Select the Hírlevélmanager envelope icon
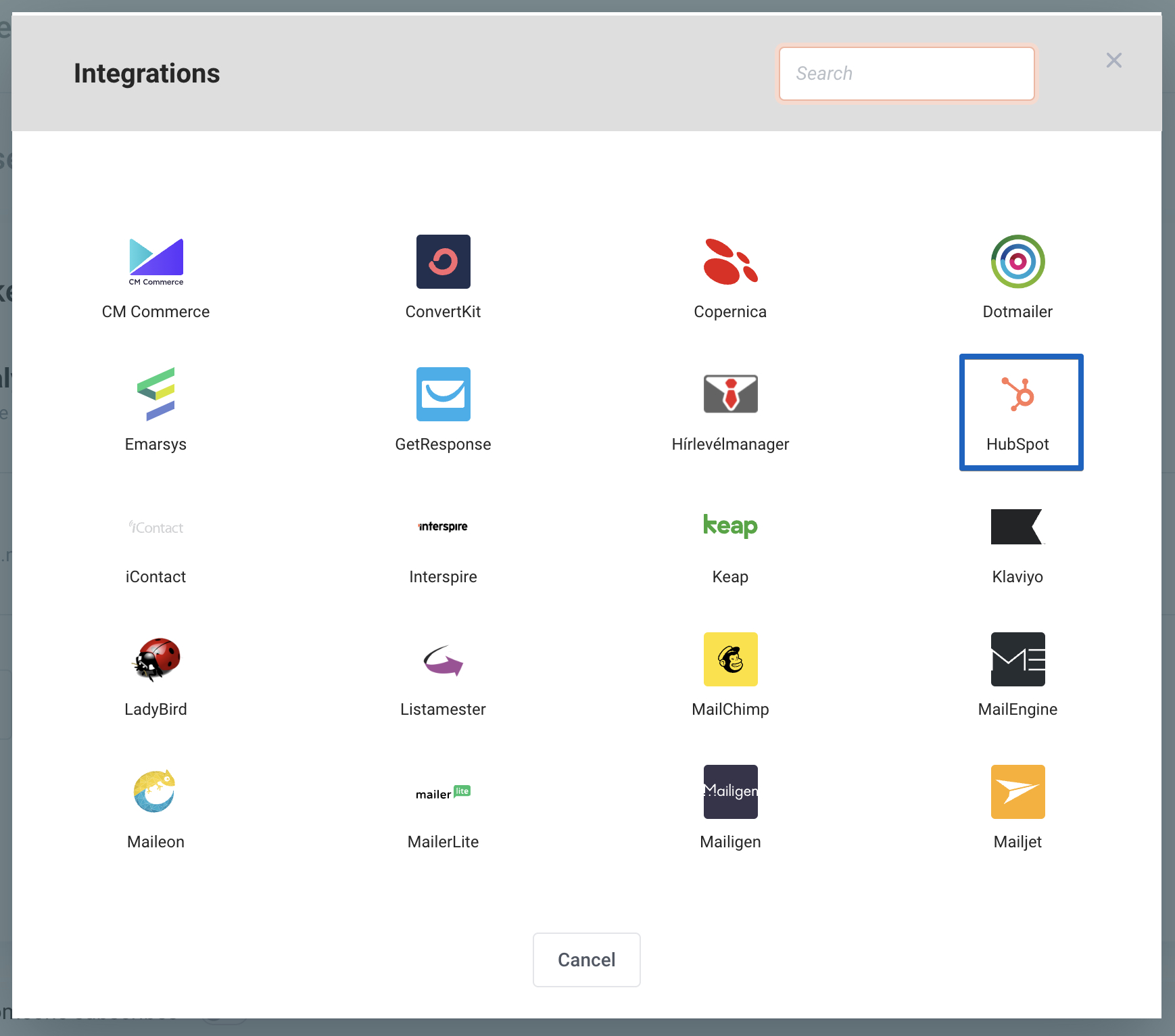Screen dimensions: 1175x1036 731,394
